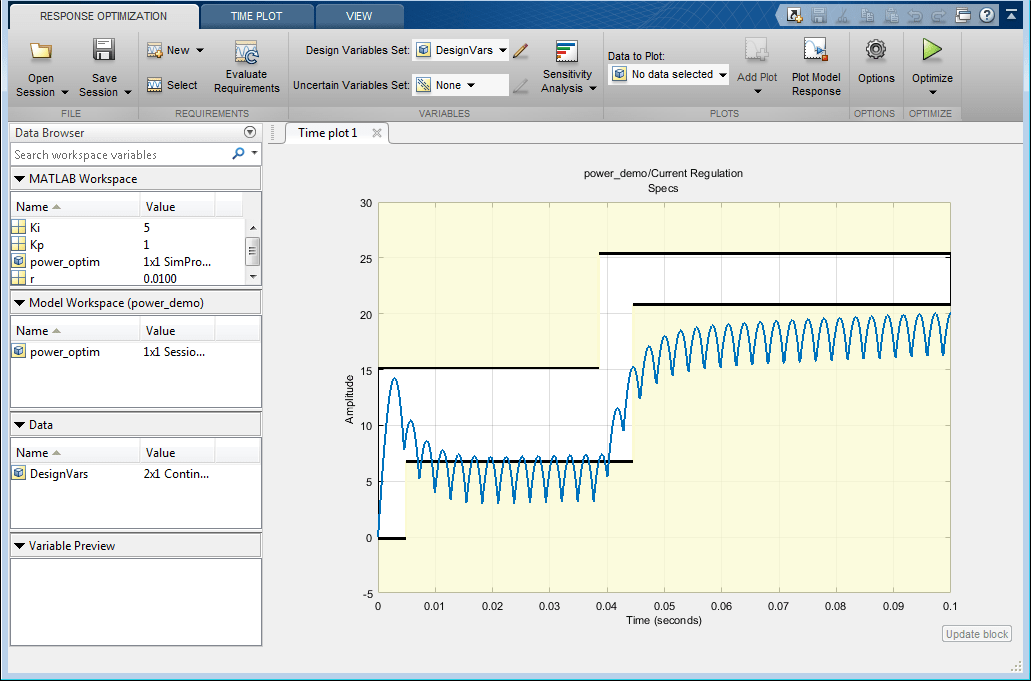Click Plot Model Response icon
Image resolution: width=1031 pixels, height=681 pixels.
tap(816, 51)
